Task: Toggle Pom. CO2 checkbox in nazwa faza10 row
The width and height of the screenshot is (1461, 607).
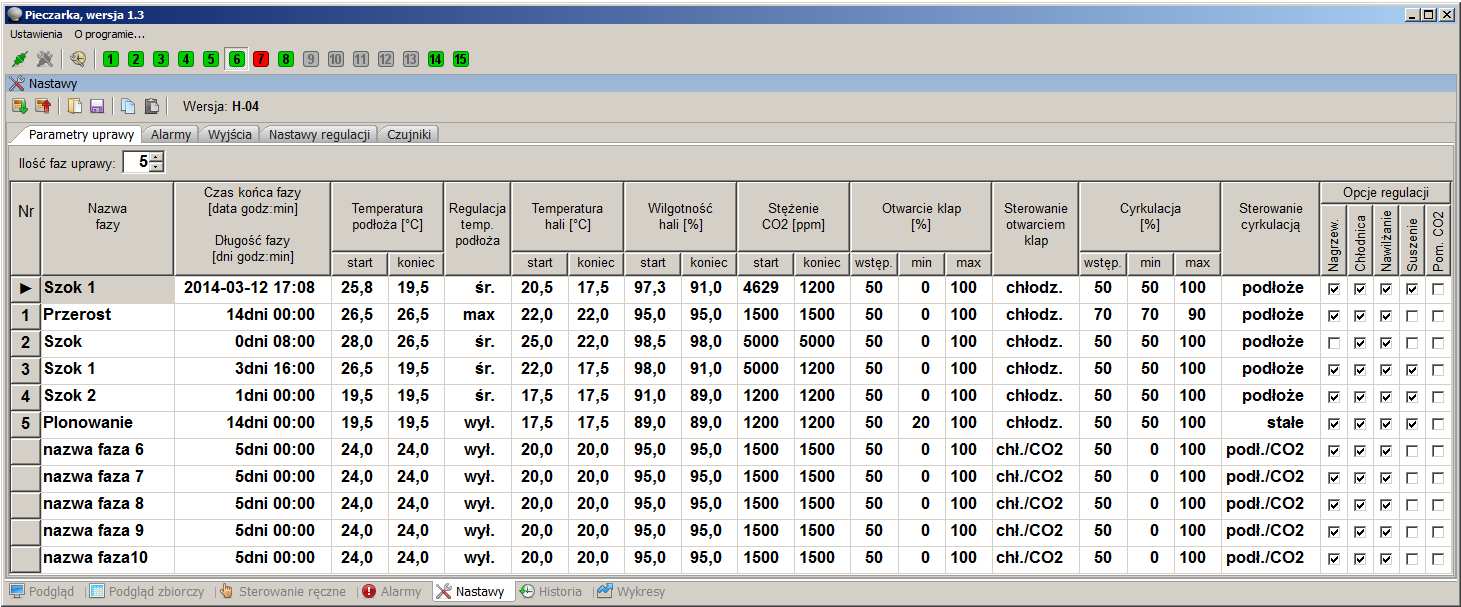Action: [x=1437, y=558]
